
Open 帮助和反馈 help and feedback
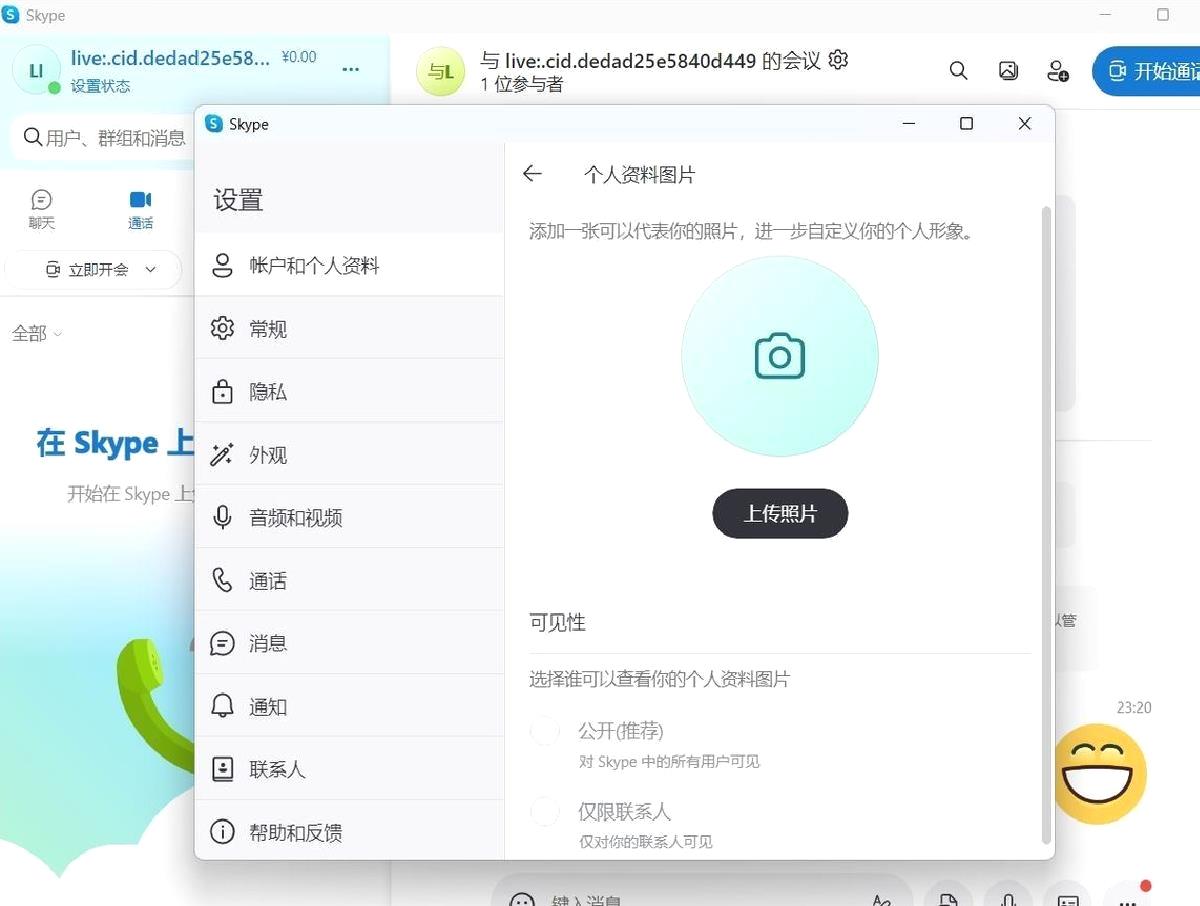(x=349, y=831)
